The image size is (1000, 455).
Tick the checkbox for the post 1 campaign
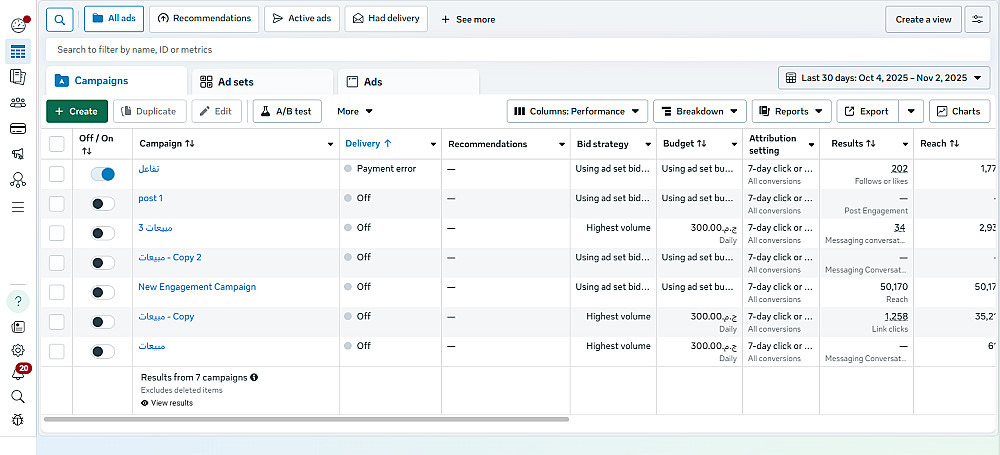pyautogui.click(x=57, y=204)
